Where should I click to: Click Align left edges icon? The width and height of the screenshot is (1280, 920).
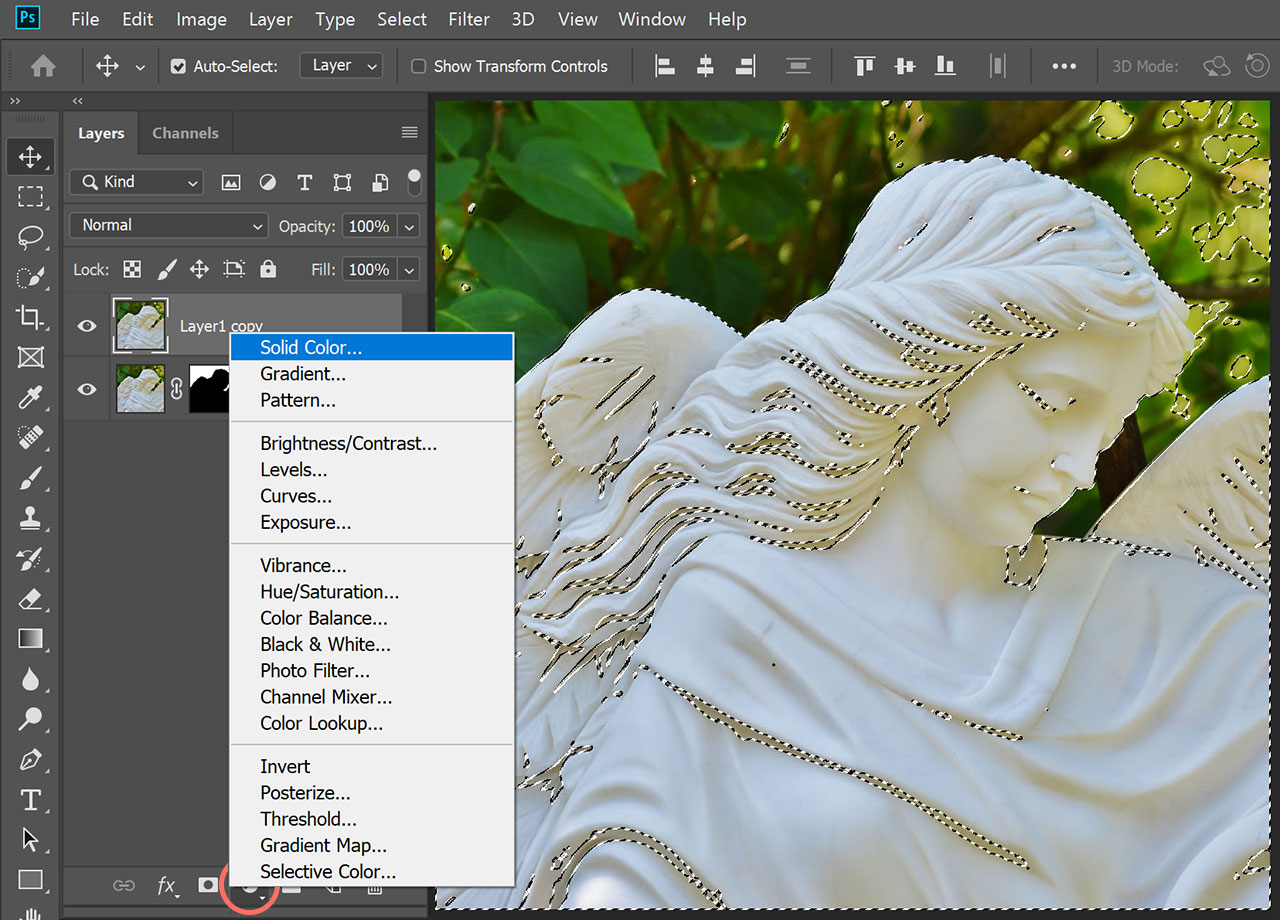pyautogui.click(x=665, y=66)
